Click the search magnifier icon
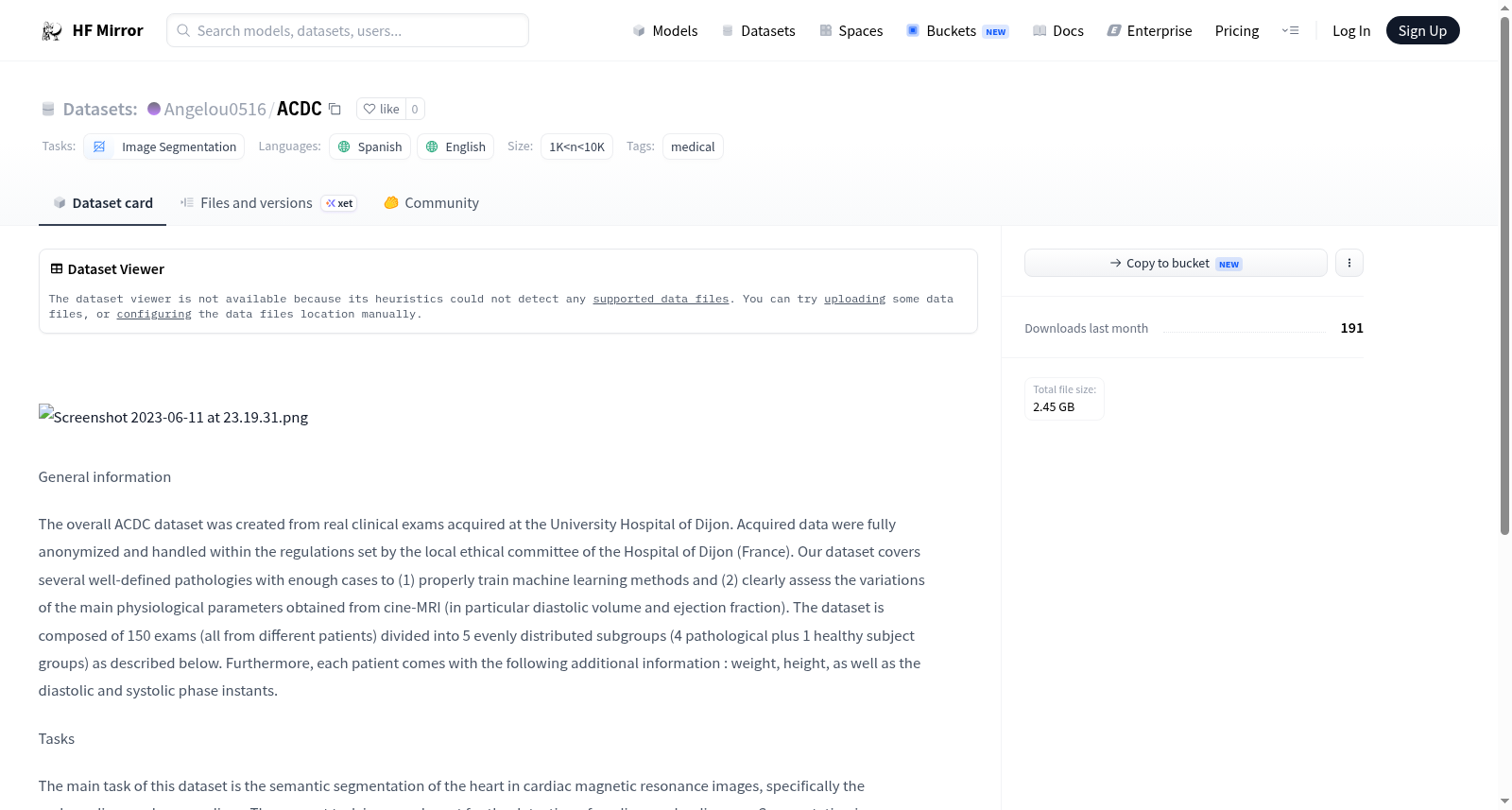 coord(183,30)
